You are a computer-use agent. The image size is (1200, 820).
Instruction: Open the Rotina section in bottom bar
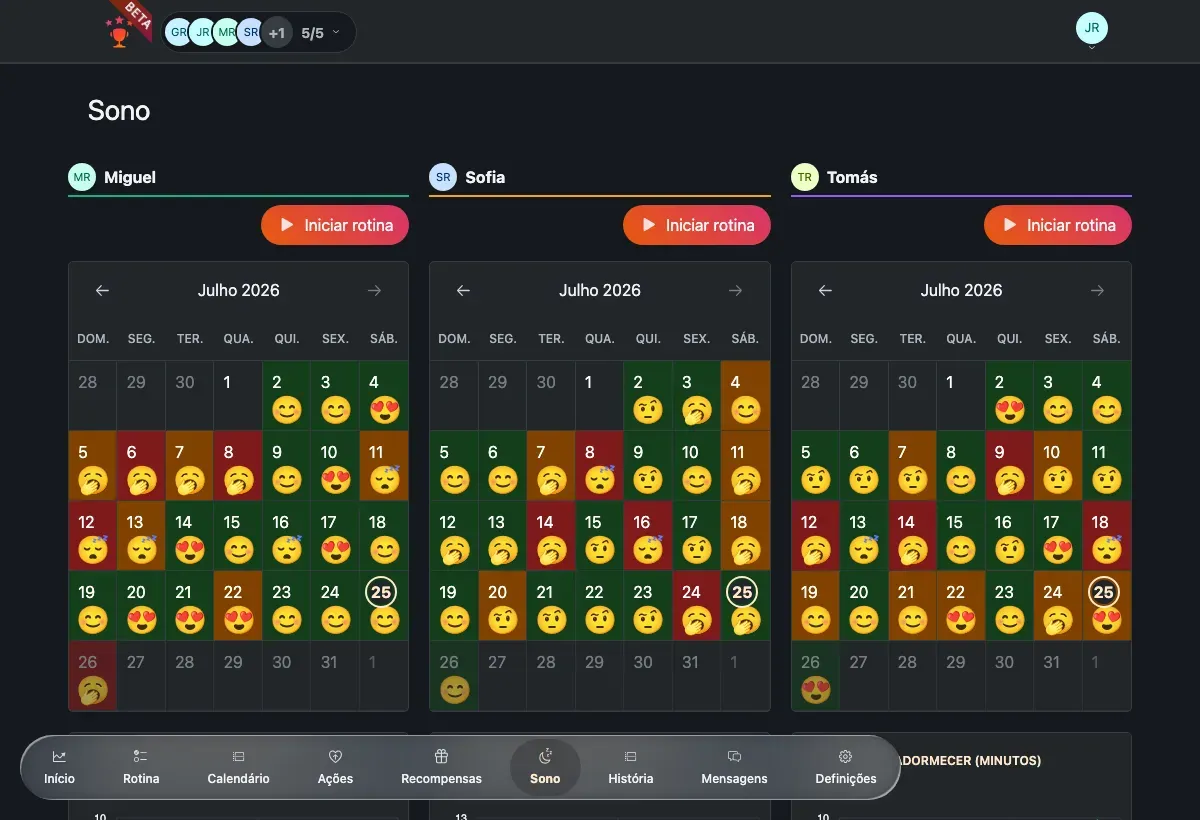141,767
